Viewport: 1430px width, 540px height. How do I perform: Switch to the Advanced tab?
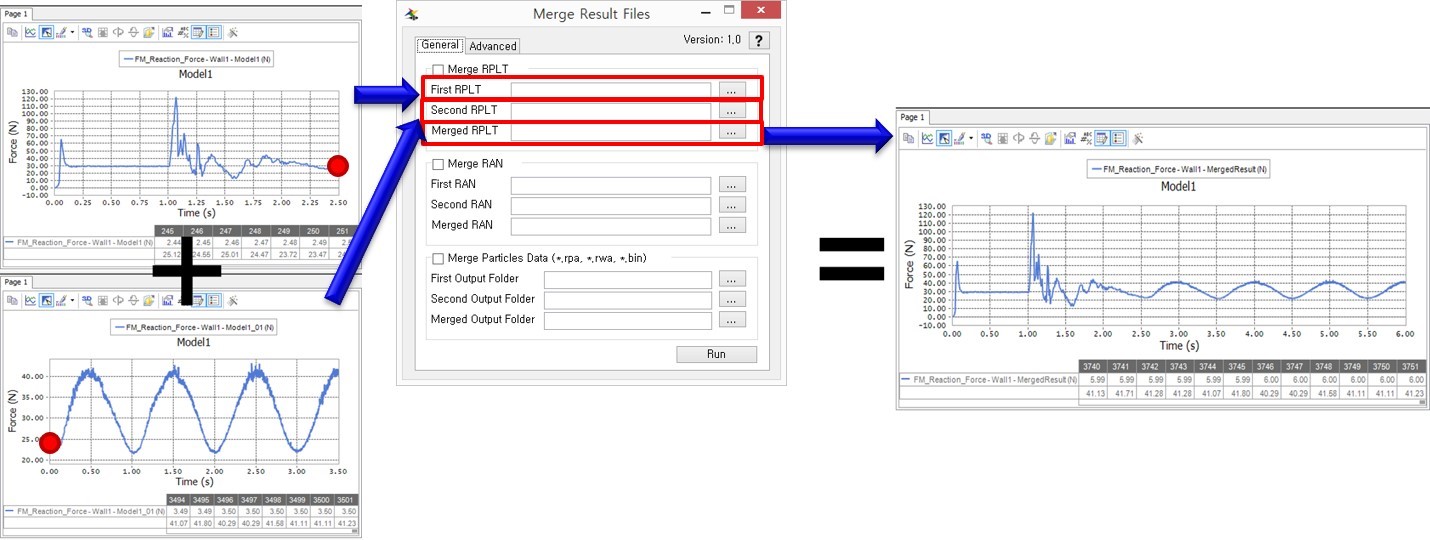(x=492, y=46)
